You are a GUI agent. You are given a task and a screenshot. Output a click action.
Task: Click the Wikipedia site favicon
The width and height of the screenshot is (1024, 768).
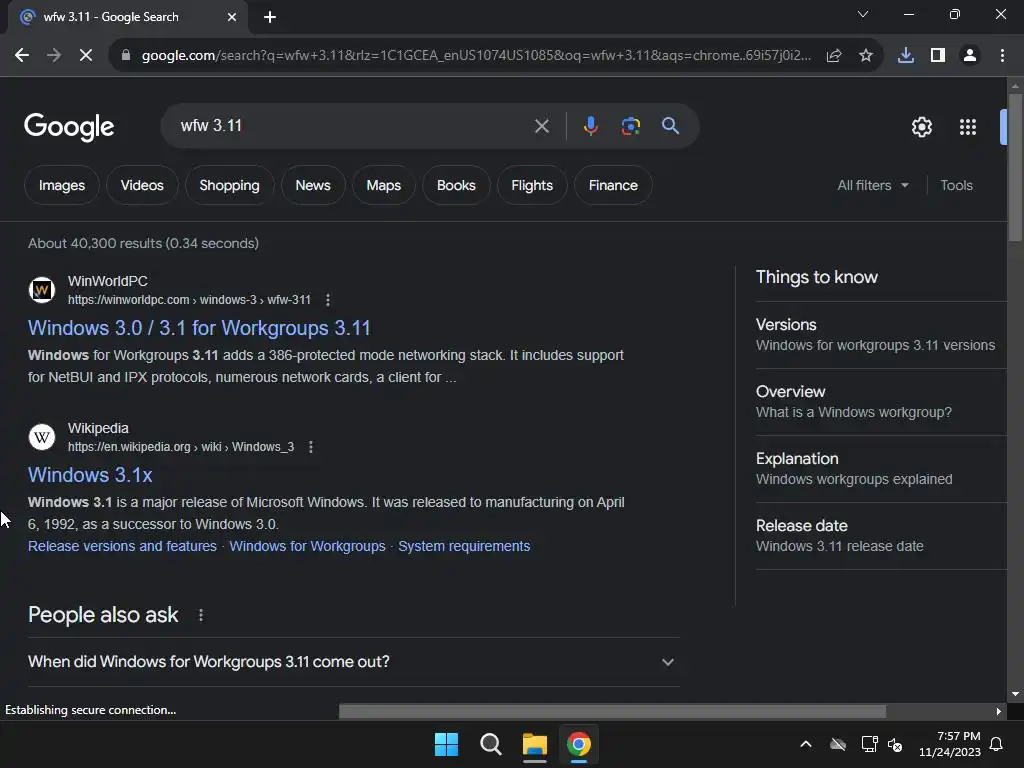point(42,437)
